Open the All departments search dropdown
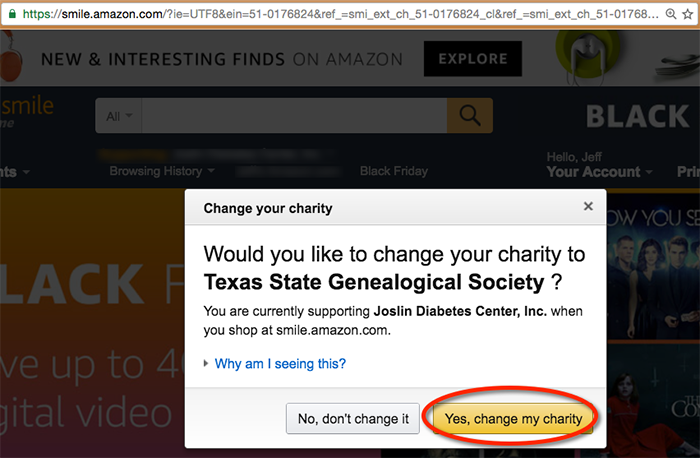 119,116
